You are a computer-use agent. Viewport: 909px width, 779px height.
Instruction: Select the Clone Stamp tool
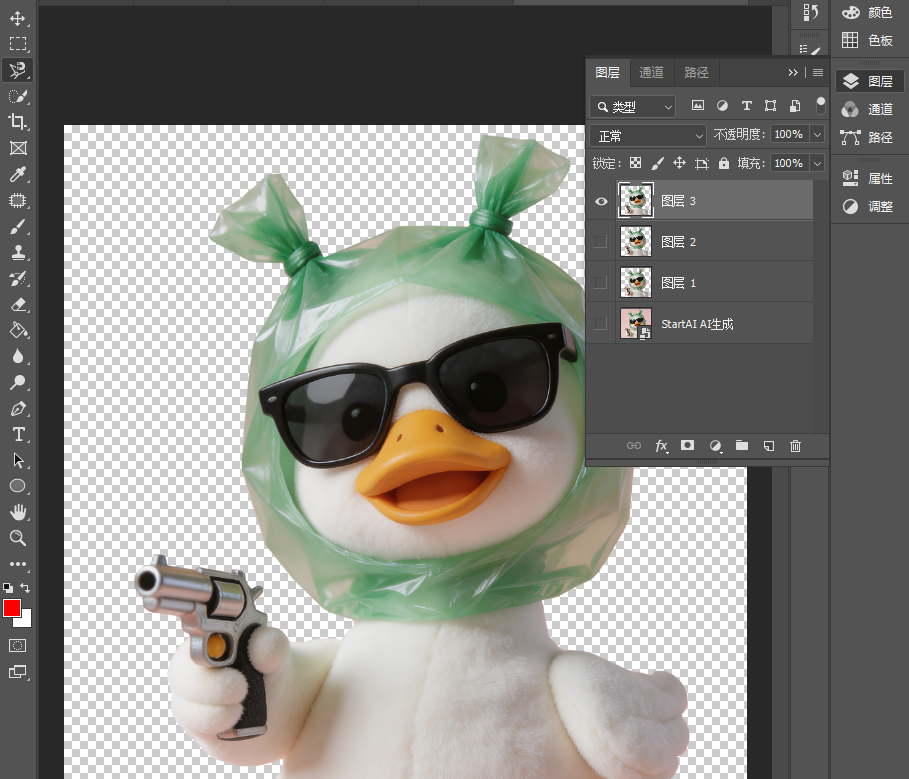[17, 252]
